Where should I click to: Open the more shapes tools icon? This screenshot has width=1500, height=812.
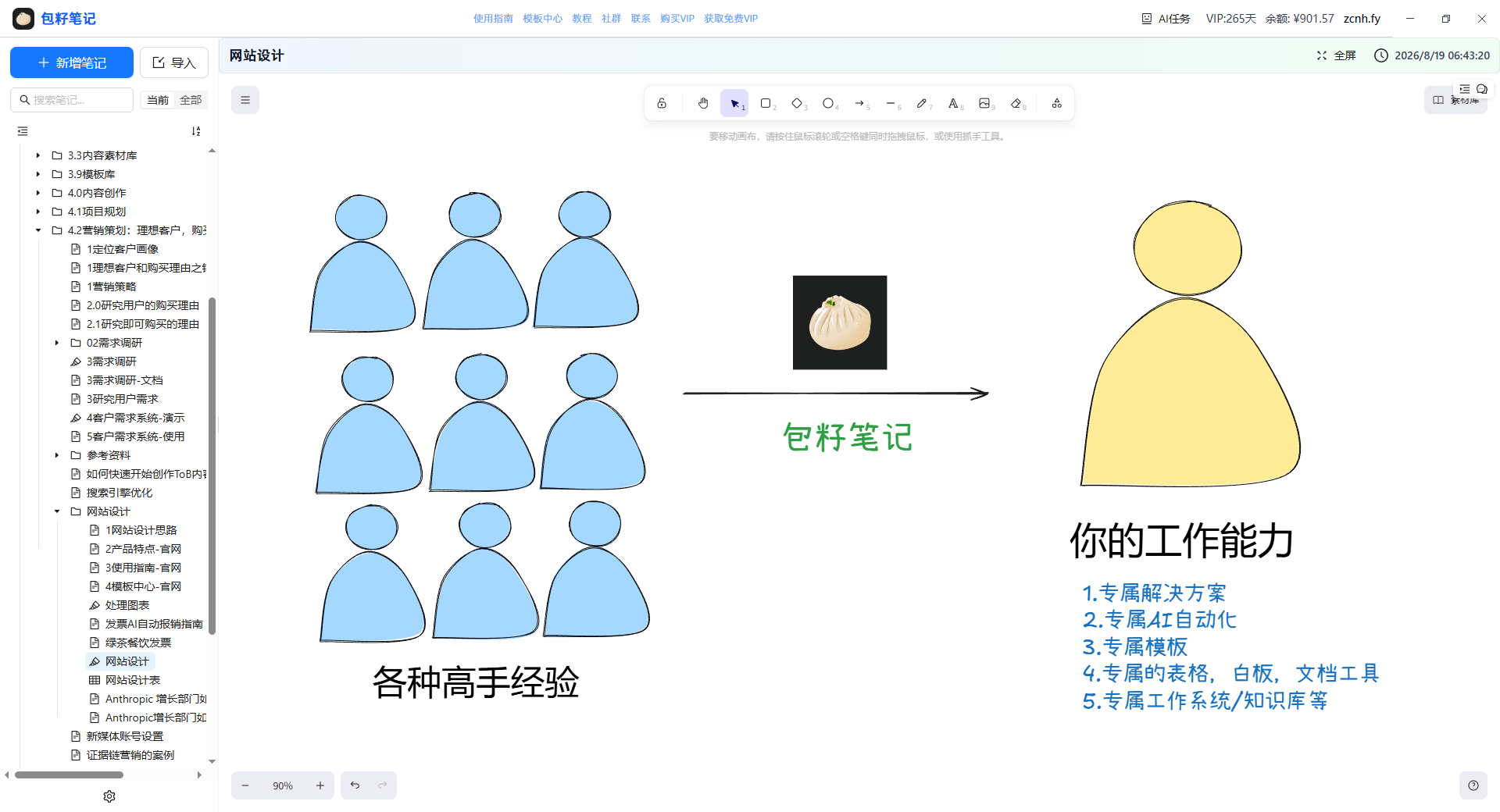click(x=1057, y=103)
